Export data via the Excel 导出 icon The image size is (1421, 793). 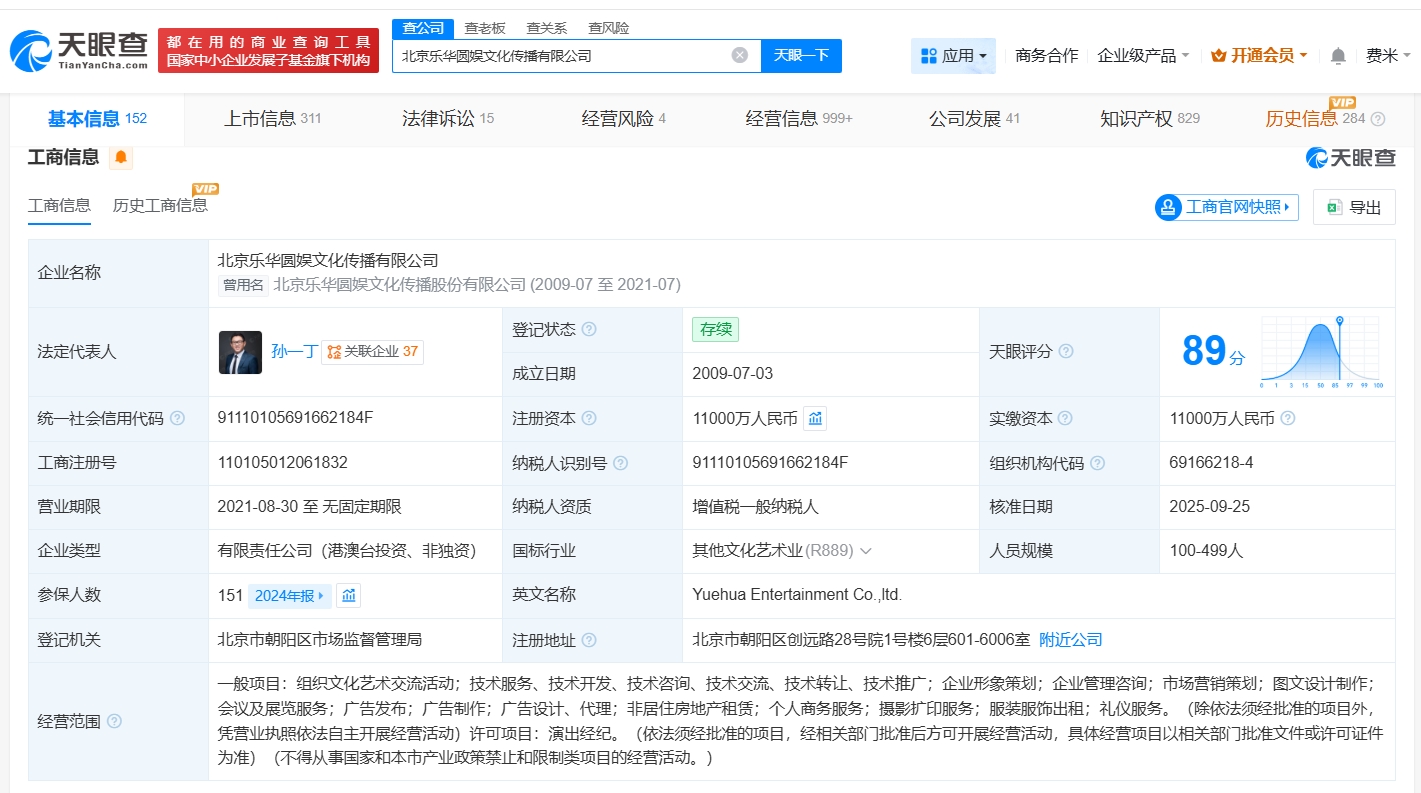(x=1333, y=206)
